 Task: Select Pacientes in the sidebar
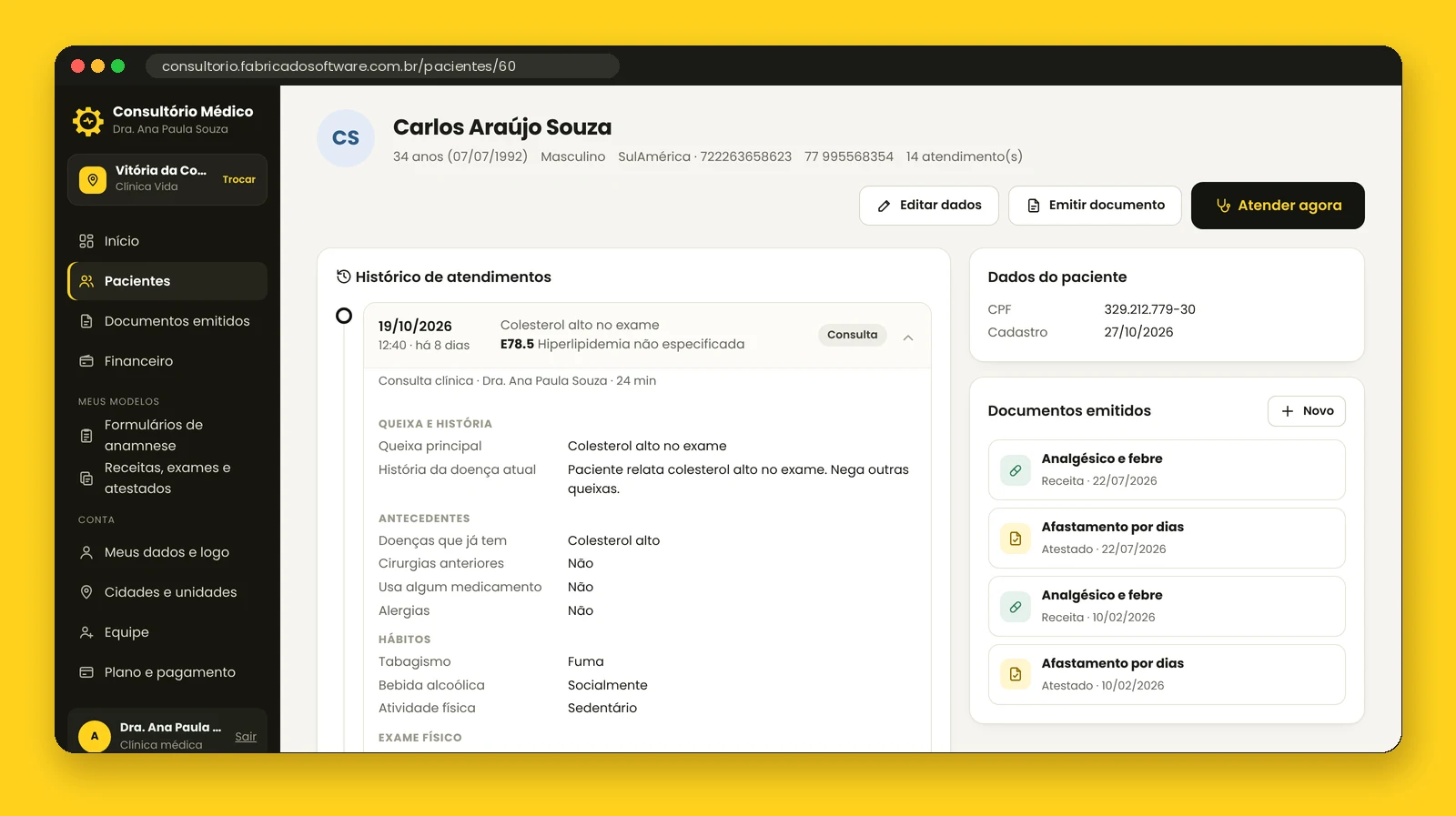tap(167, 281)
